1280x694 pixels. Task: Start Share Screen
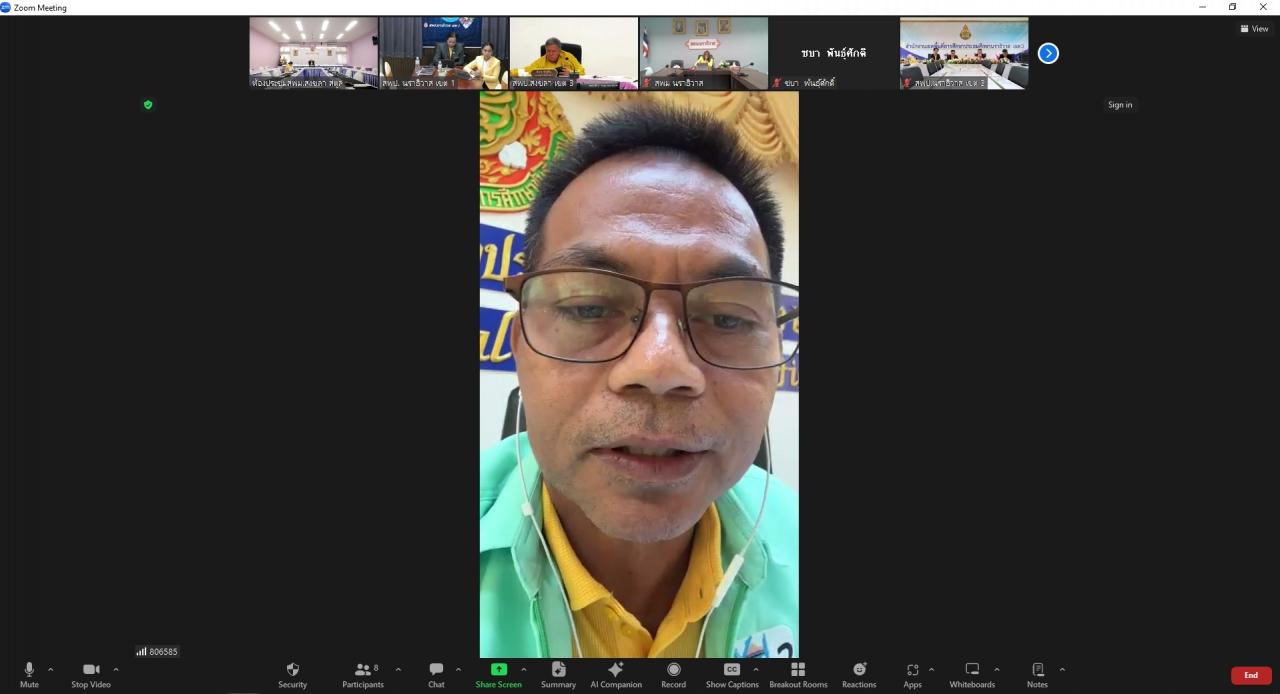498,675
